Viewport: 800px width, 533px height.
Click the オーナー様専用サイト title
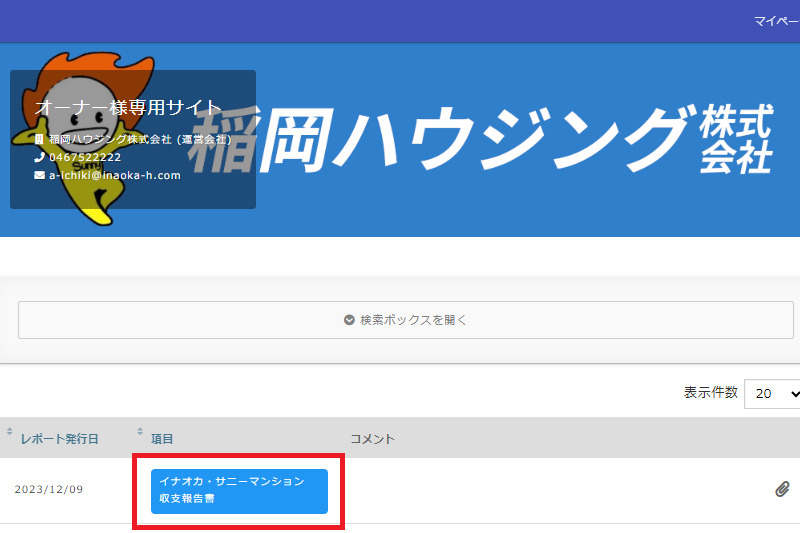pyautogui.click(x=128, y=107)
